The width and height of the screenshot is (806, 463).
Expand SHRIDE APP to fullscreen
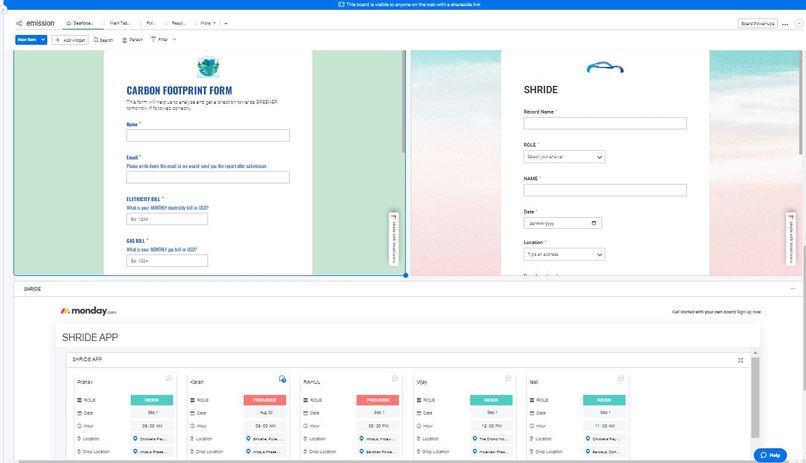[x=740, y=360]
